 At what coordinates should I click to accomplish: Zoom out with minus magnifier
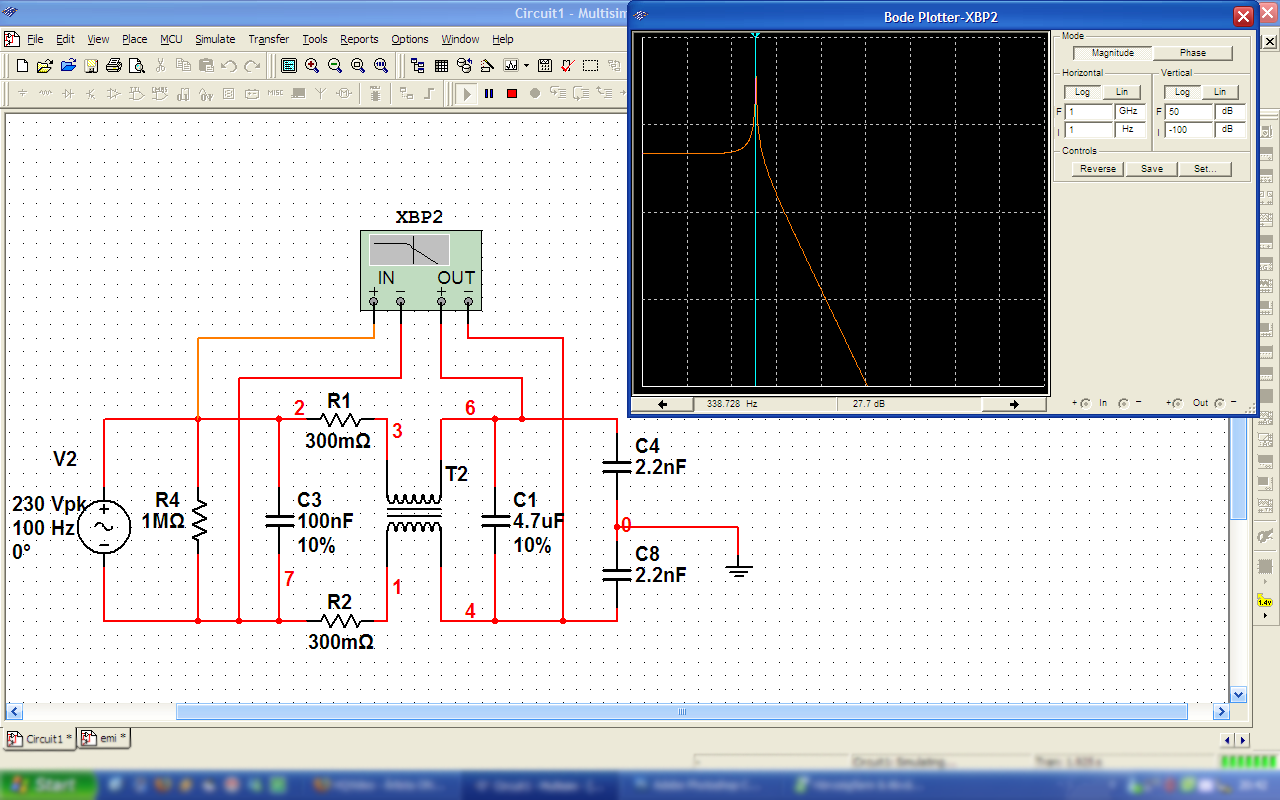[x=335, y=66]
